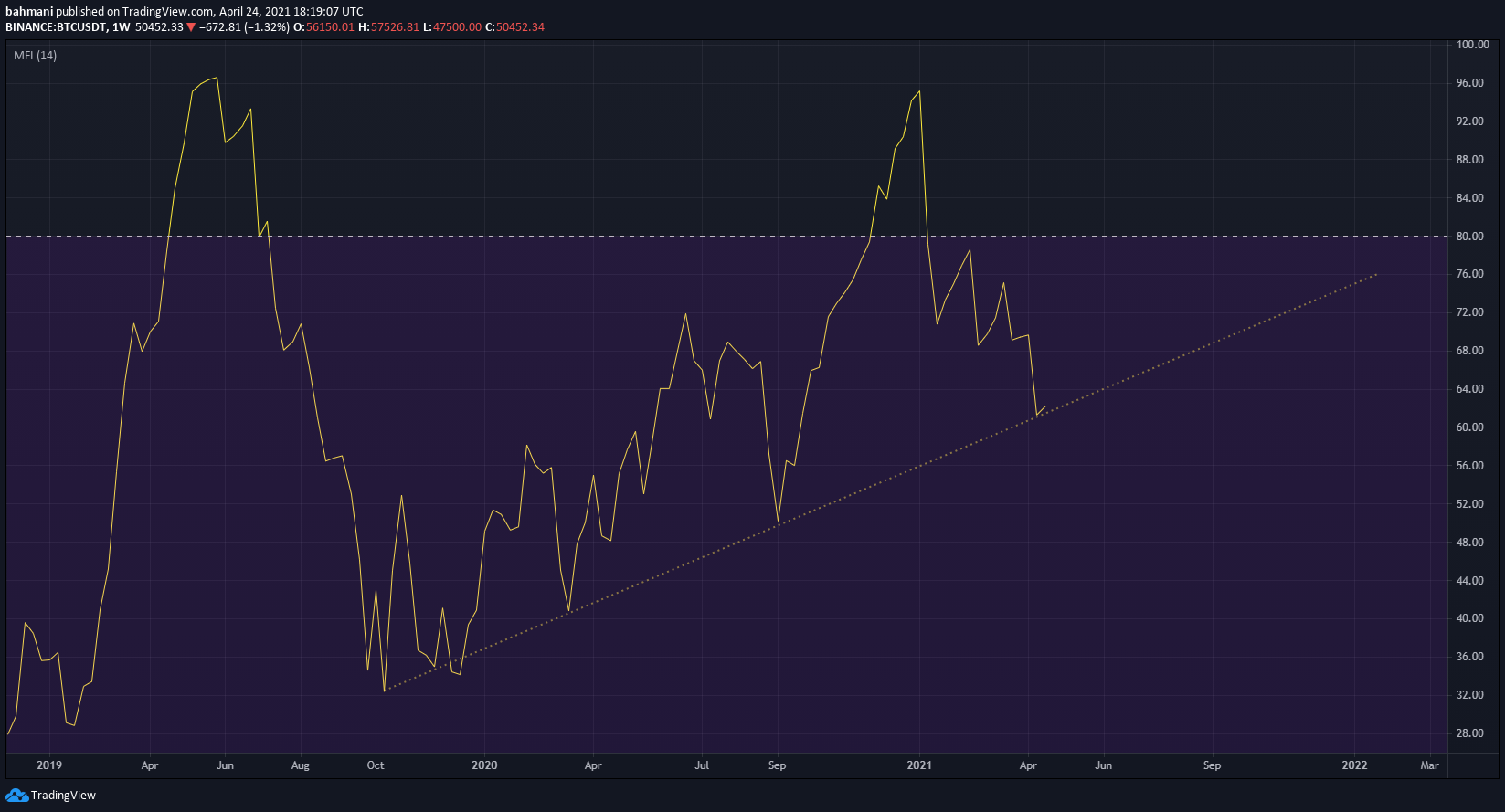The width and height of the screenshot is (1505, 812).
Task: Click the dotted trendline end near 76
Action: [1376, 274]
